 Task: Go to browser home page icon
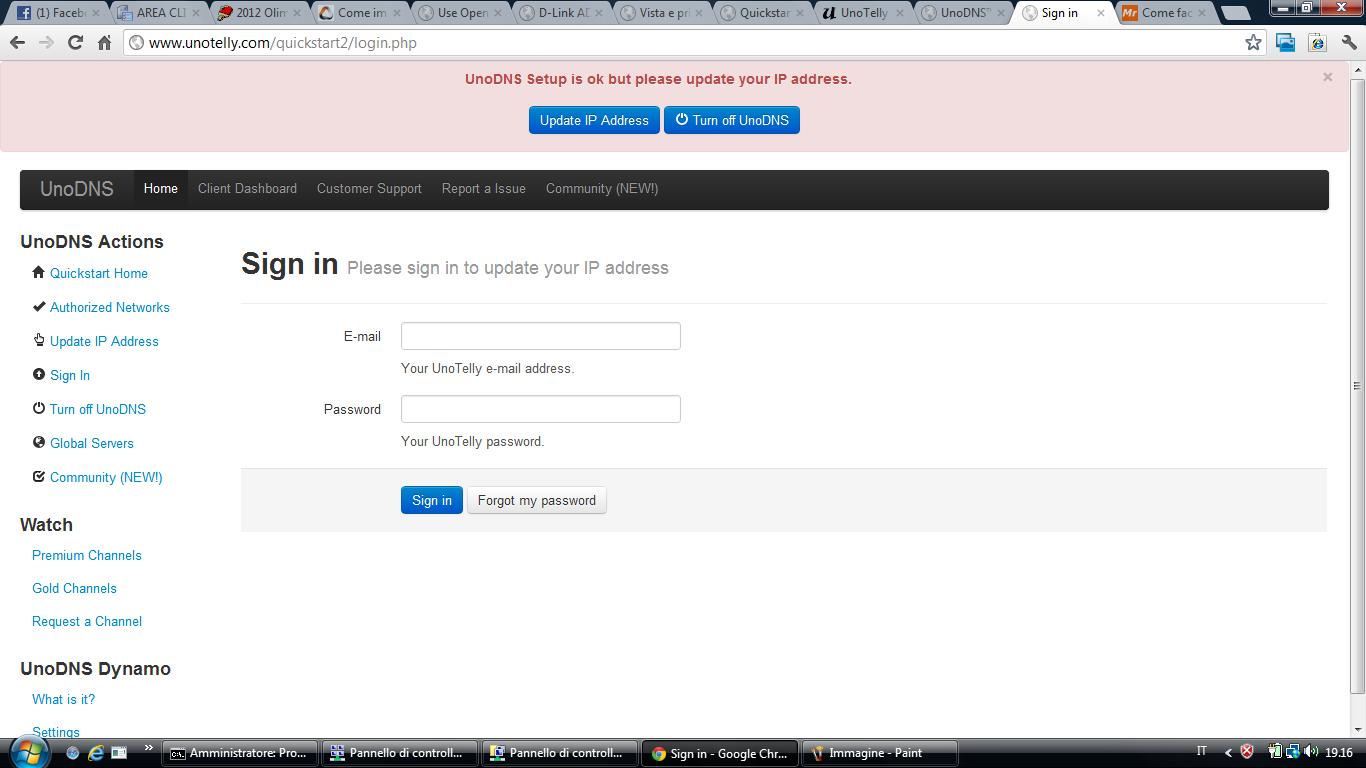pyautogui.click(x=104, y=43)
